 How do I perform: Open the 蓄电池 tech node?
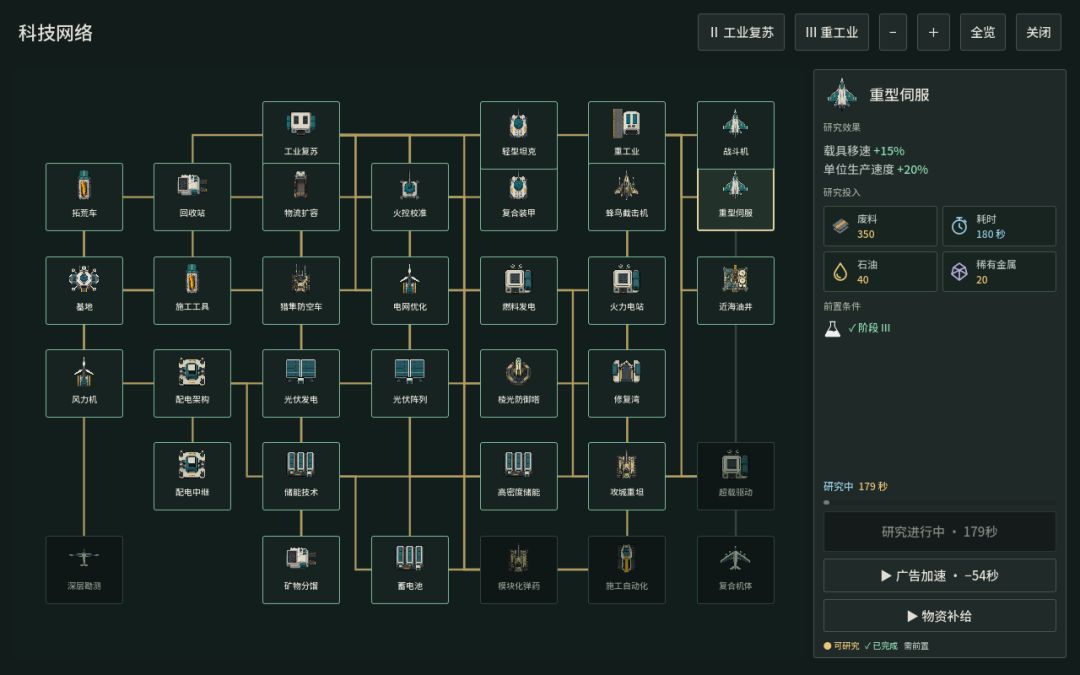410,570
